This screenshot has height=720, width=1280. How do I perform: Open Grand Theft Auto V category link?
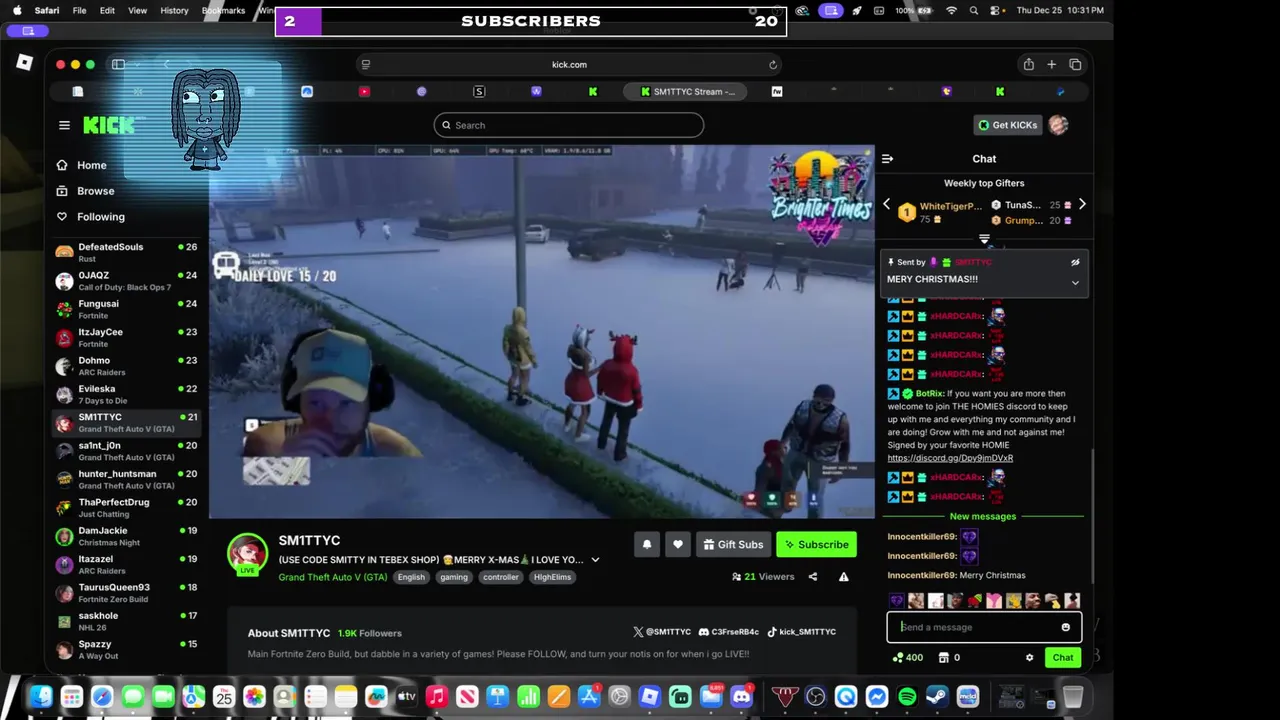pyautogui.click(x=333, y=577)
